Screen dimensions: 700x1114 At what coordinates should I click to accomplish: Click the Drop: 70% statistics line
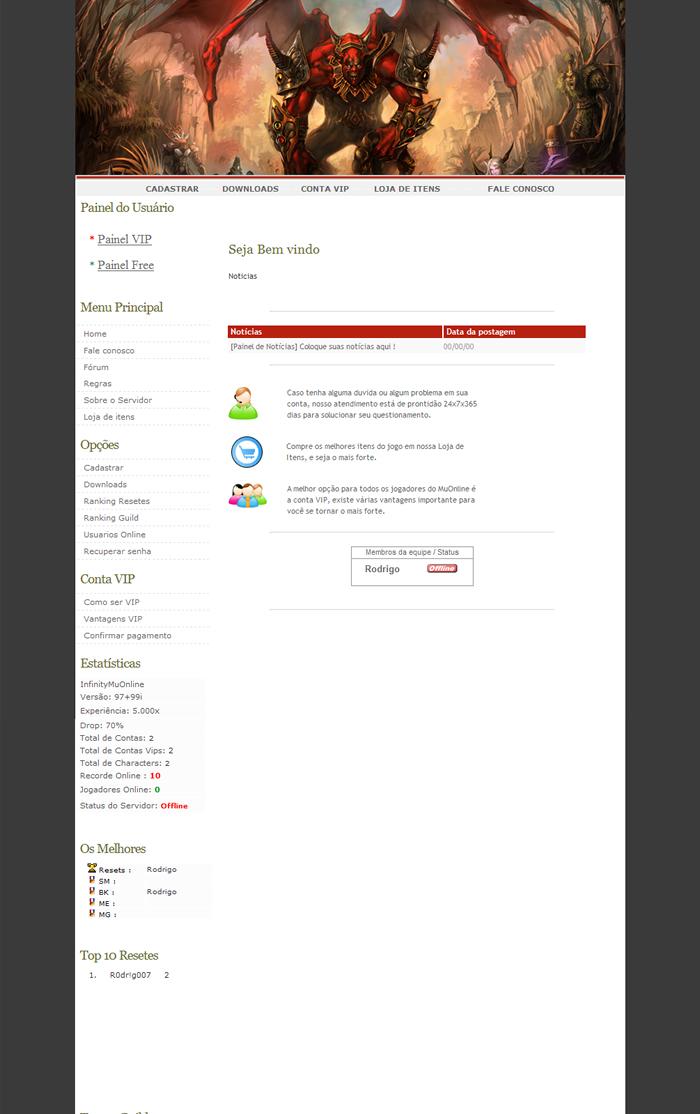[x=102, y=725]
